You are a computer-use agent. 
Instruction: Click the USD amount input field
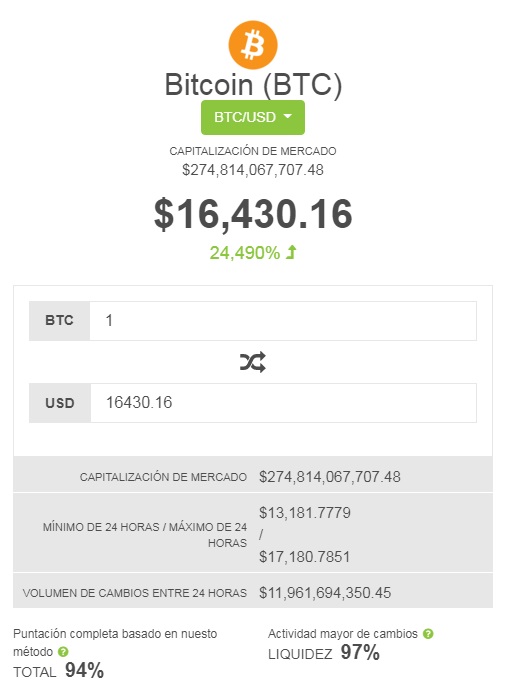(284, 403)
